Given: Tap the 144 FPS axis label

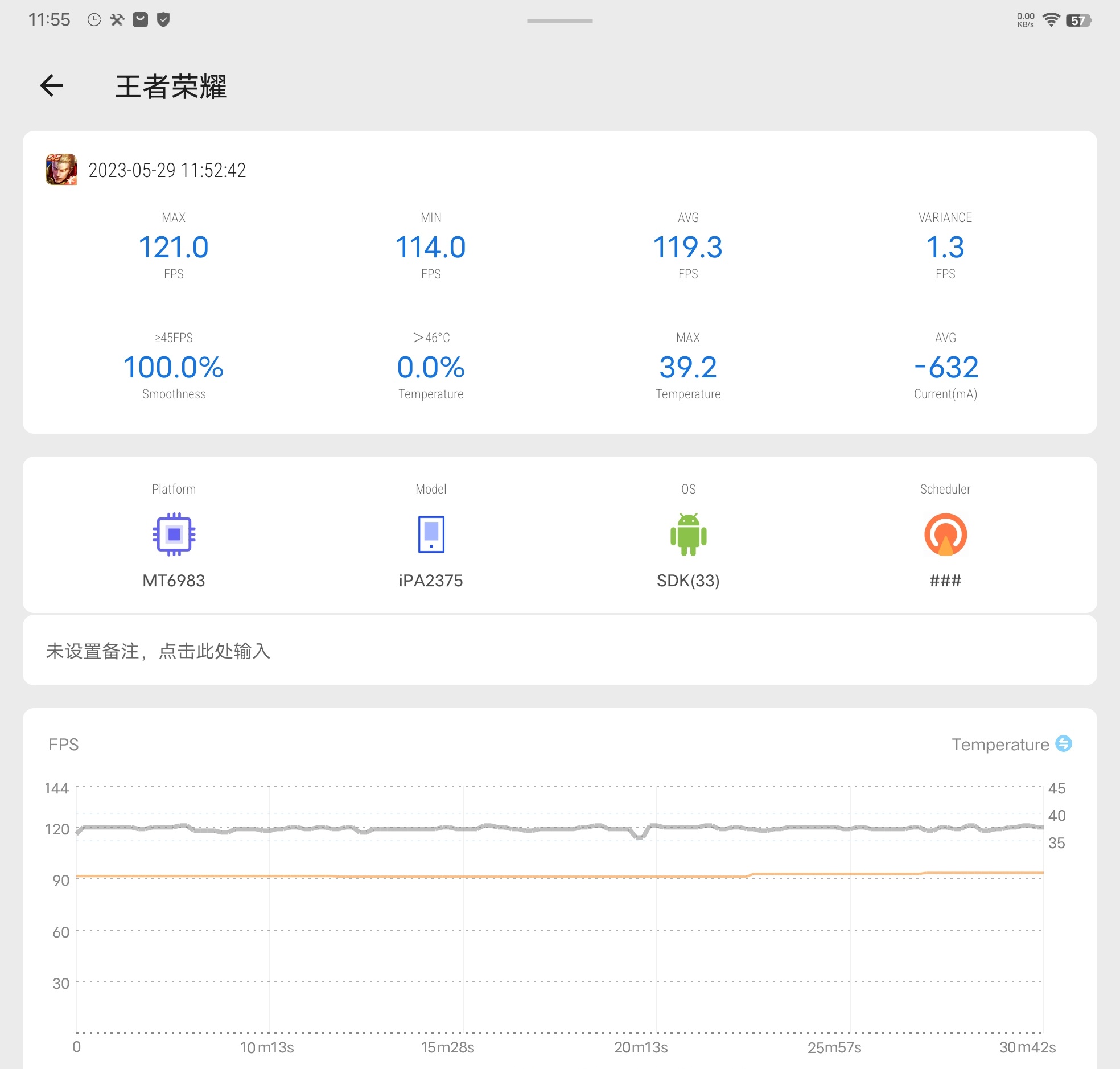Looking at the screenshot, I should (56, 788).
